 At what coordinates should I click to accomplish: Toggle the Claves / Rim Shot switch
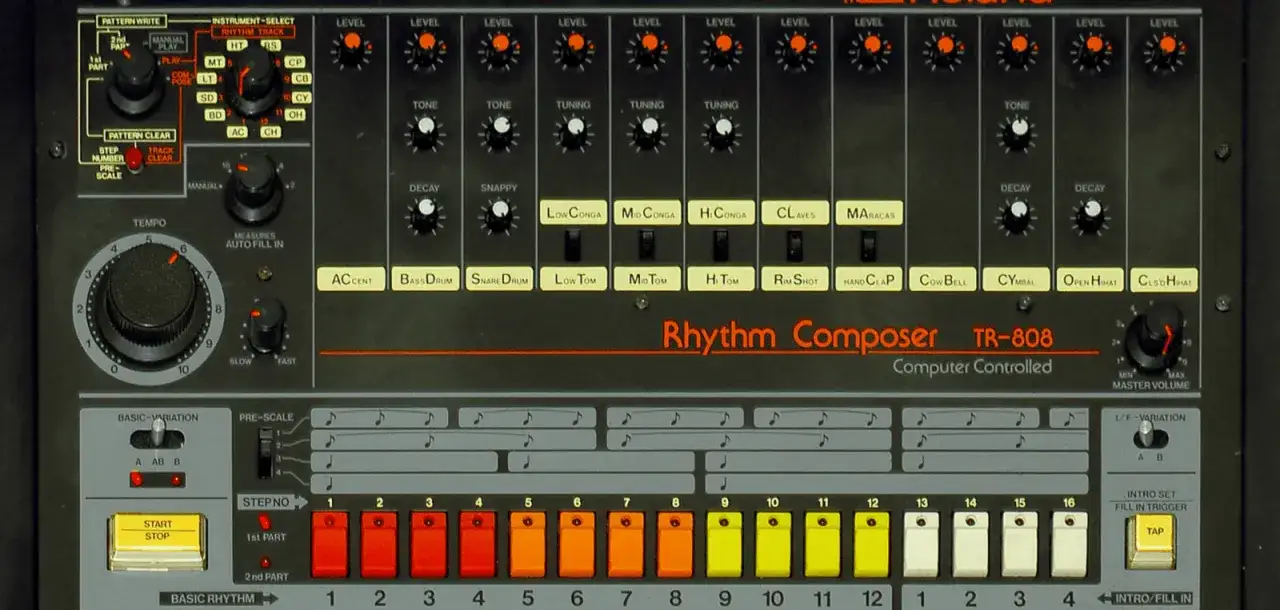pyautogui.click(x=795, y=245)
